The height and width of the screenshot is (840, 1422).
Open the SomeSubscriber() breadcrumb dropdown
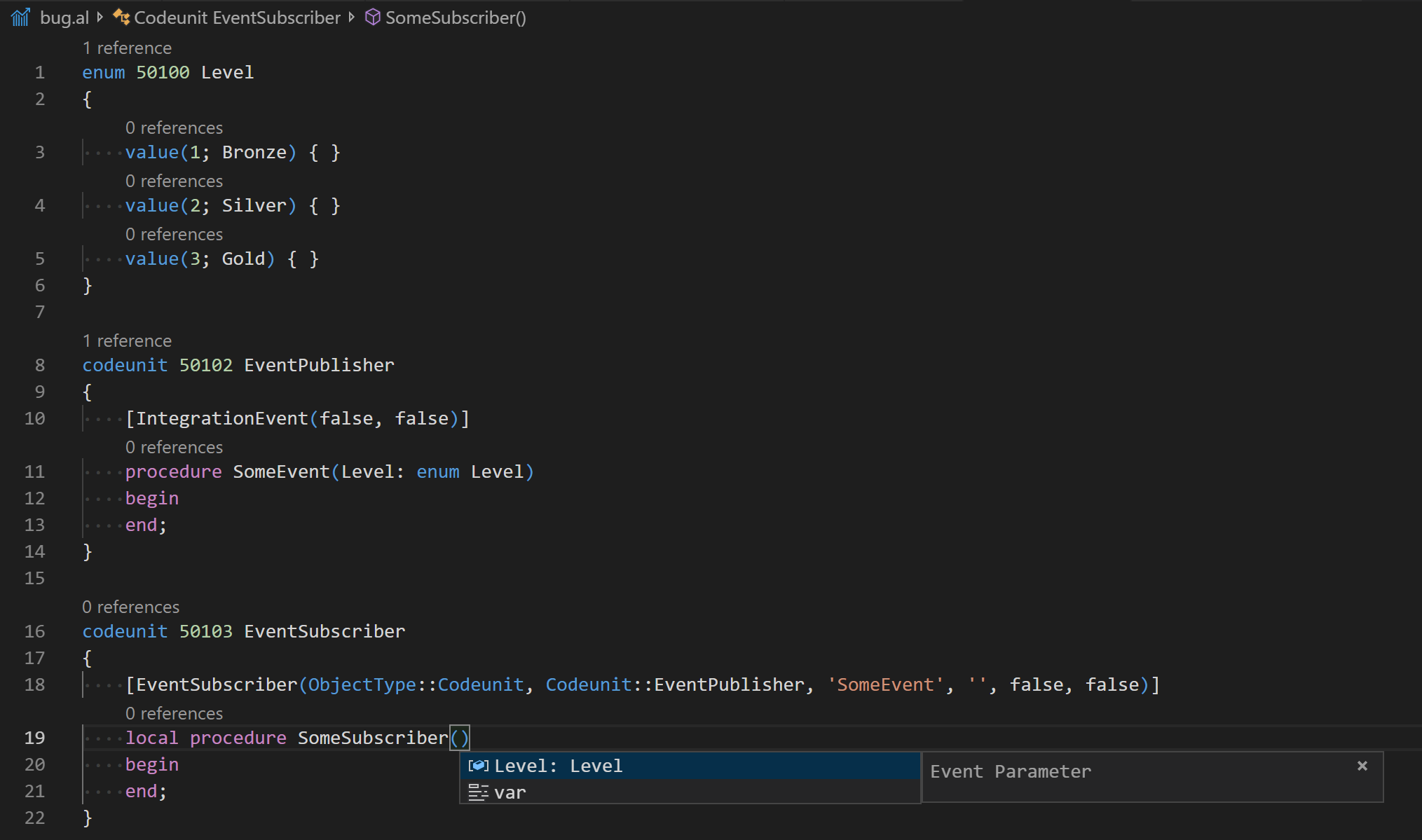tap(456, 17)
